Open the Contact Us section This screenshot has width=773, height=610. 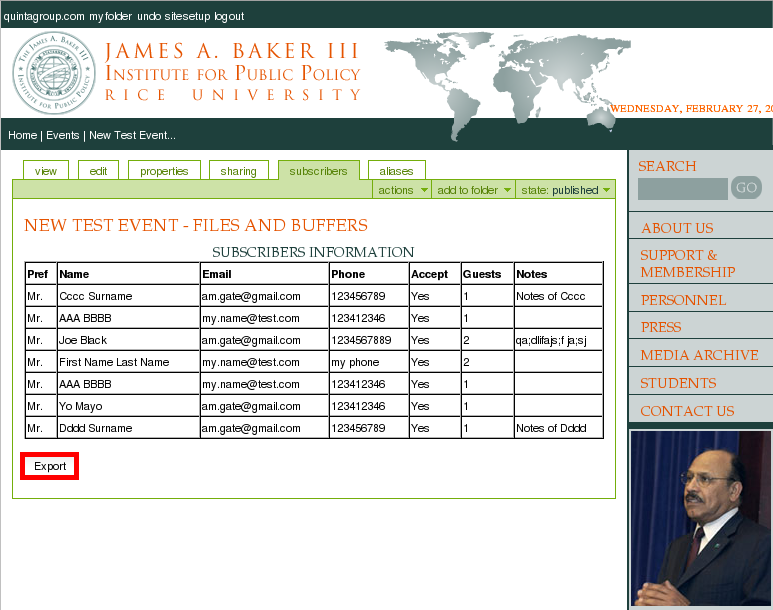(687, 411)
